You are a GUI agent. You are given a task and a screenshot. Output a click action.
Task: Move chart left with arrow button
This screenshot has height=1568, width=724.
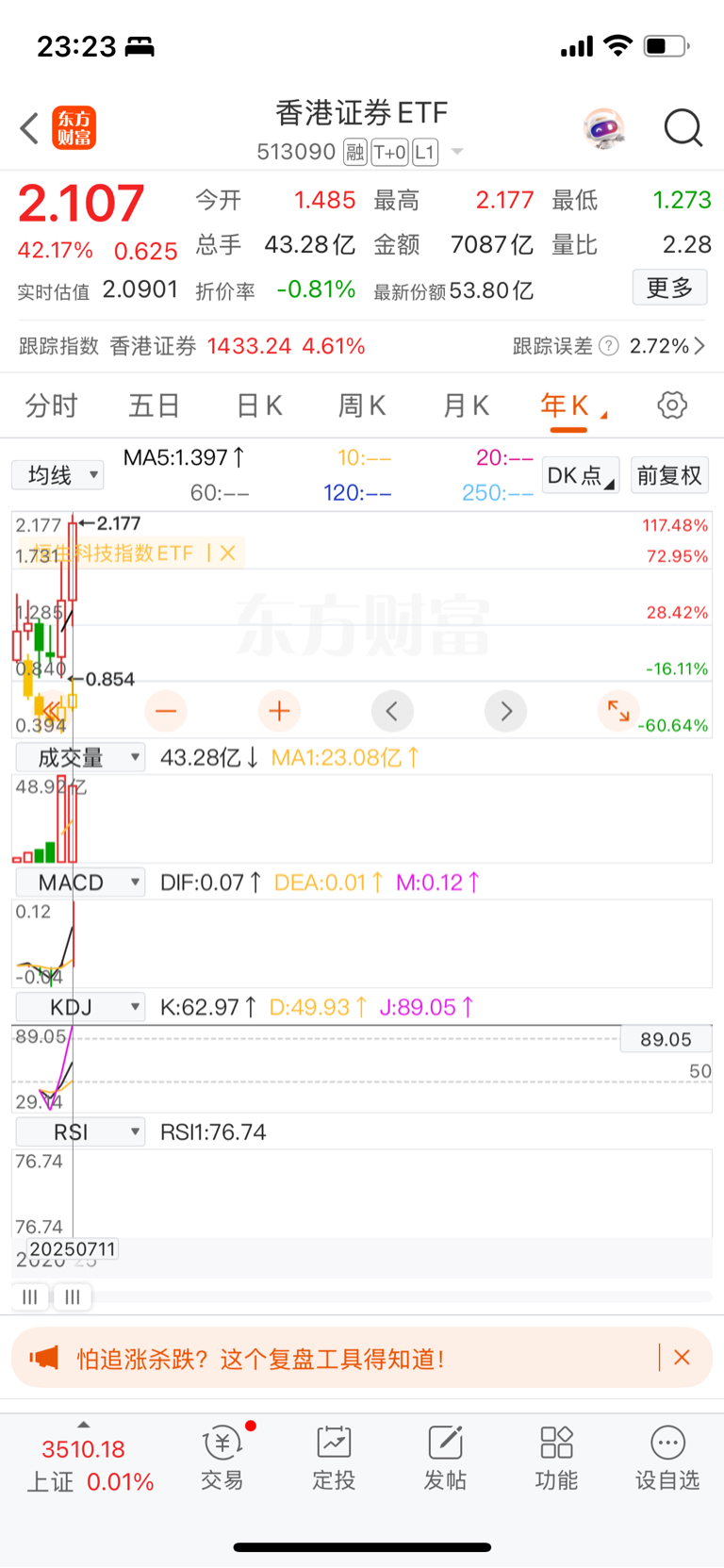[392, 711]
